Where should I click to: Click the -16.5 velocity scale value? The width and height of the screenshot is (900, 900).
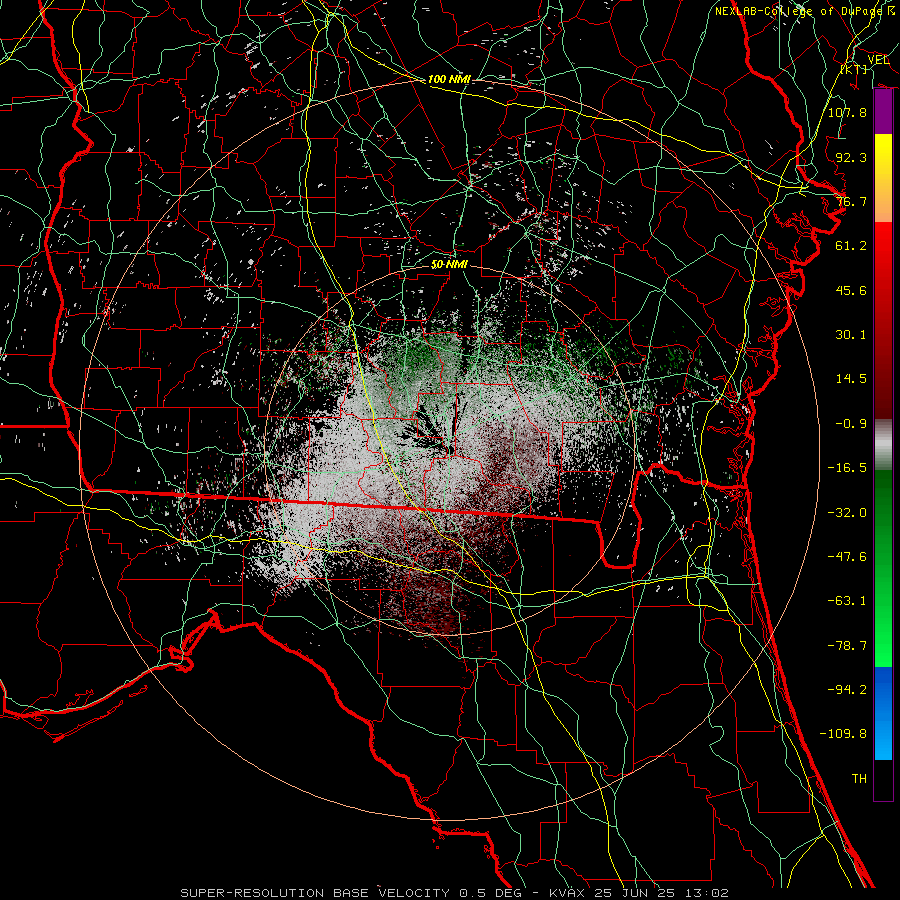[847, 468]
